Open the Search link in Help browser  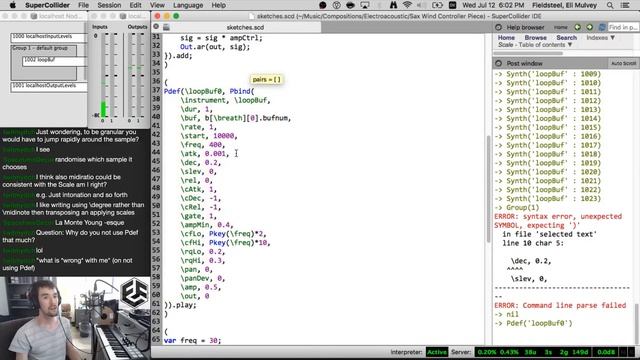[567, 38]
